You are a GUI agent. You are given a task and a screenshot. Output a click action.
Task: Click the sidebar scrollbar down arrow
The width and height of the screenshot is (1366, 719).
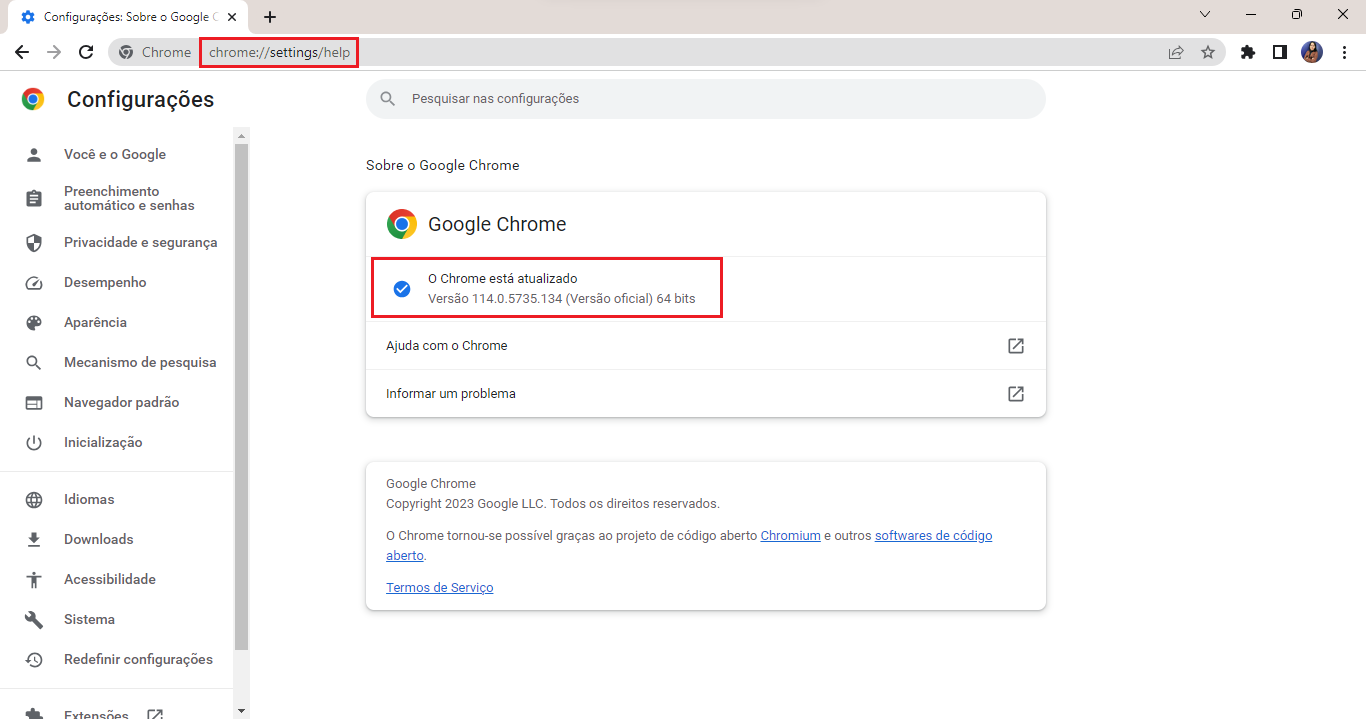241,710
